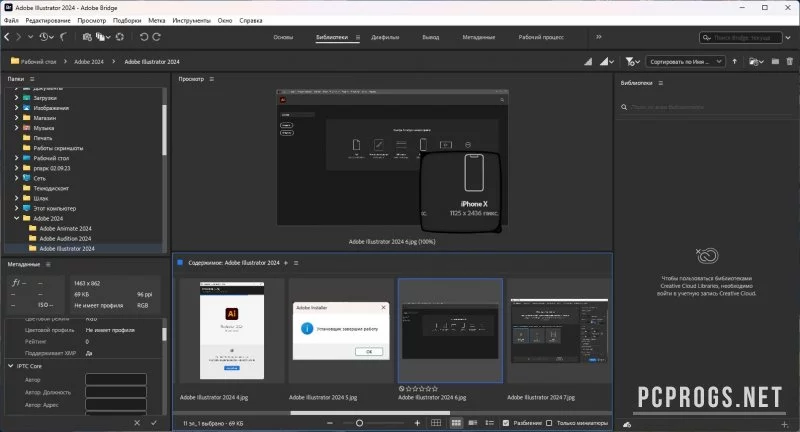Open search options dropdown arrow

[788, 38]
